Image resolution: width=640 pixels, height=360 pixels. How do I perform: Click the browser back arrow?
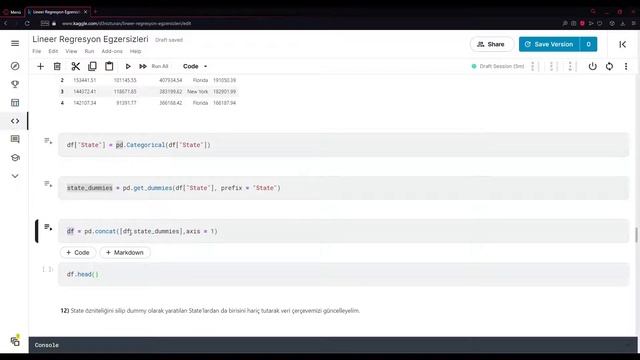coord(6,24)
